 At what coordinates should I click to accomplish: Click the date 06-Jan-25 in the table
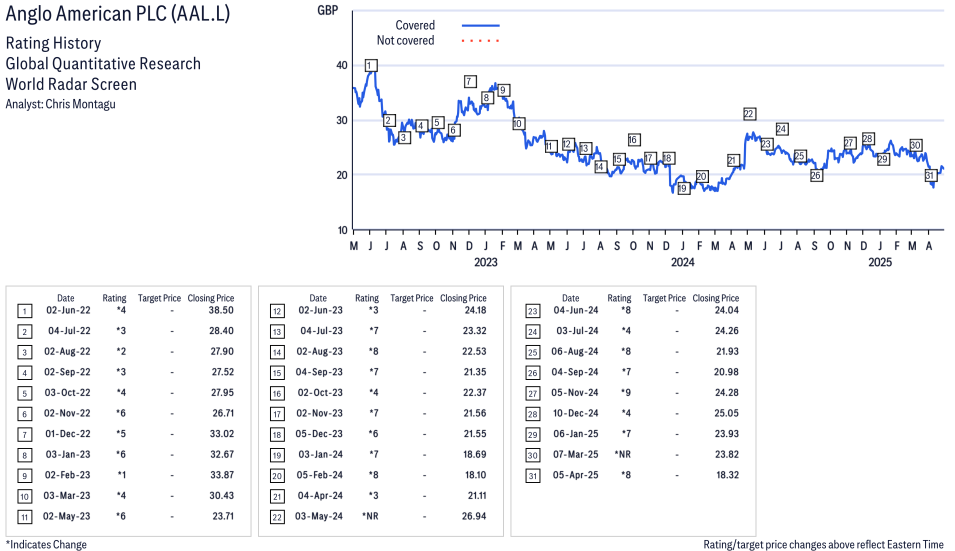point(576,434)
